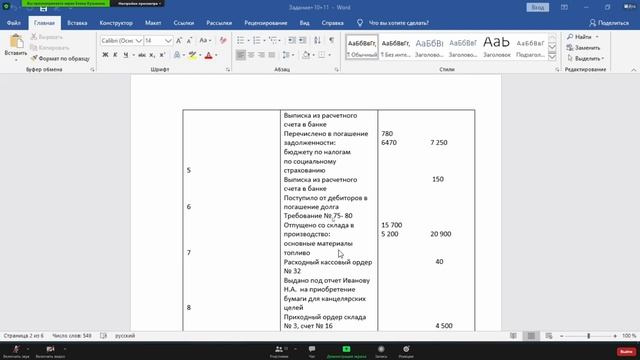Toggle bold formatting Ж
Viewport: 640px width, 360px height.
pyautogui.click(x=105, y=55)
